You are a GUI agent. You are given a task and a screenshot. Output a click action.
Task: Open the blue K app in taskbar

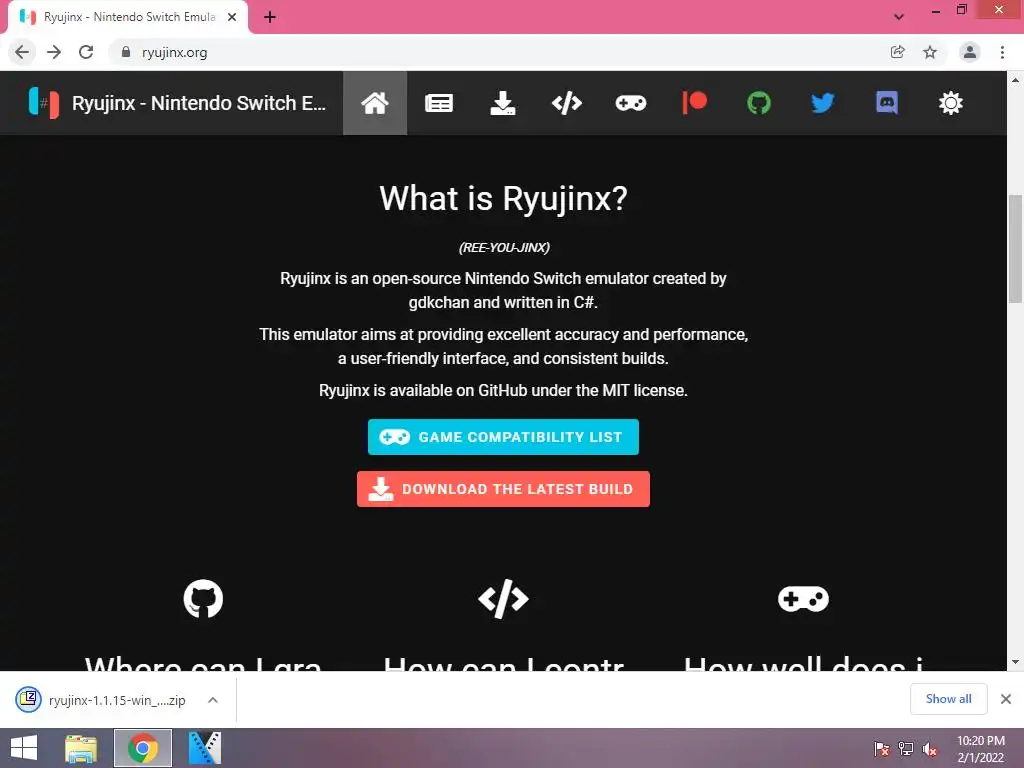click(204, 748)
